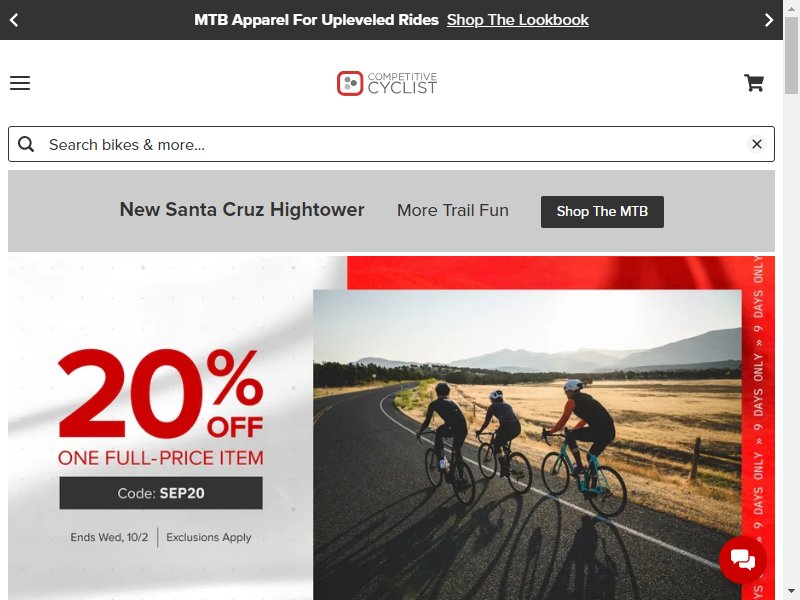800x600 pixels.
Task: Clear the search field with X
Action: point(757,144)
